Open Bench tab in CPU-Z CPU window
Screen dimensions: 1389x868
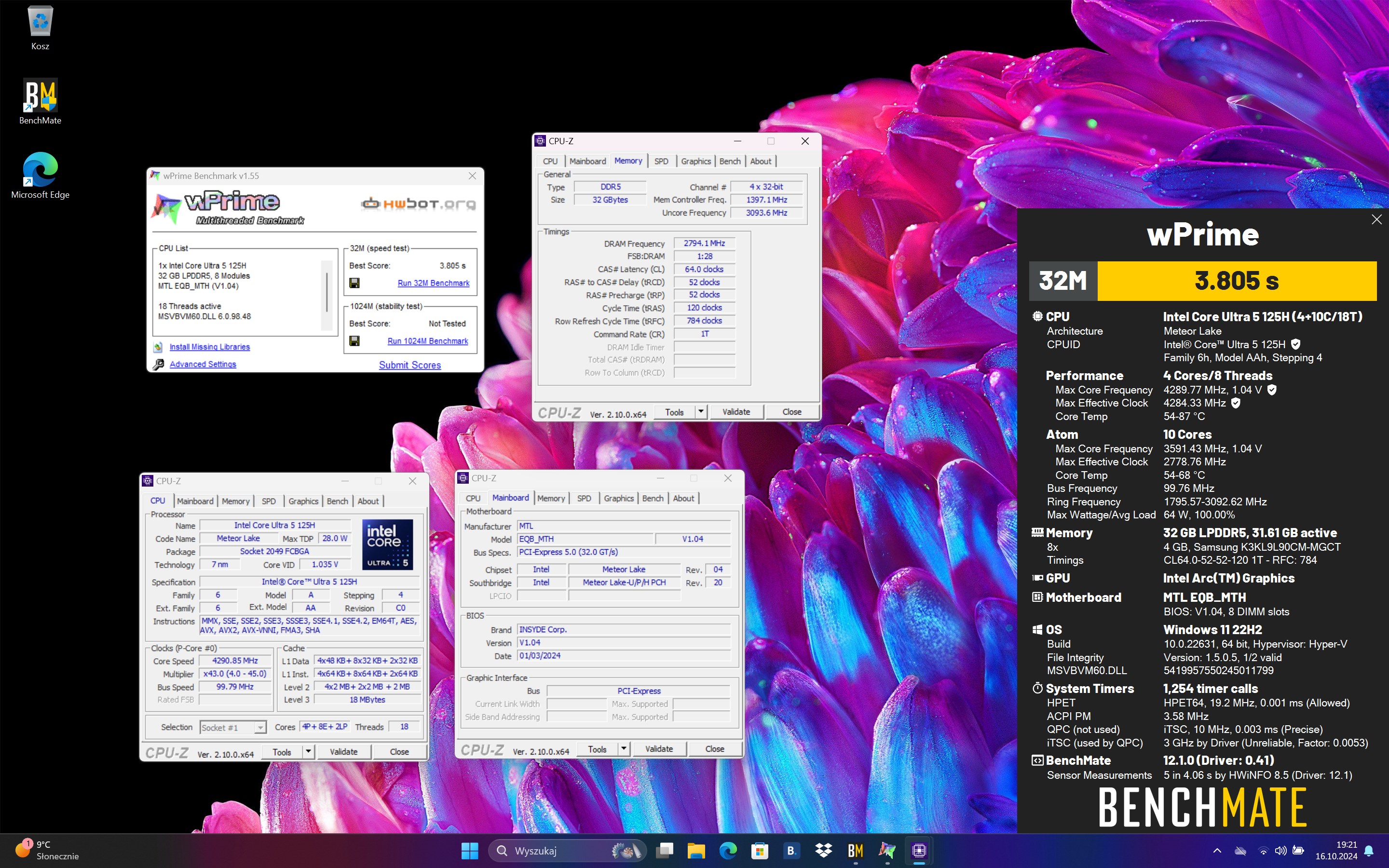pyautogui.click(x=337, y=501)
